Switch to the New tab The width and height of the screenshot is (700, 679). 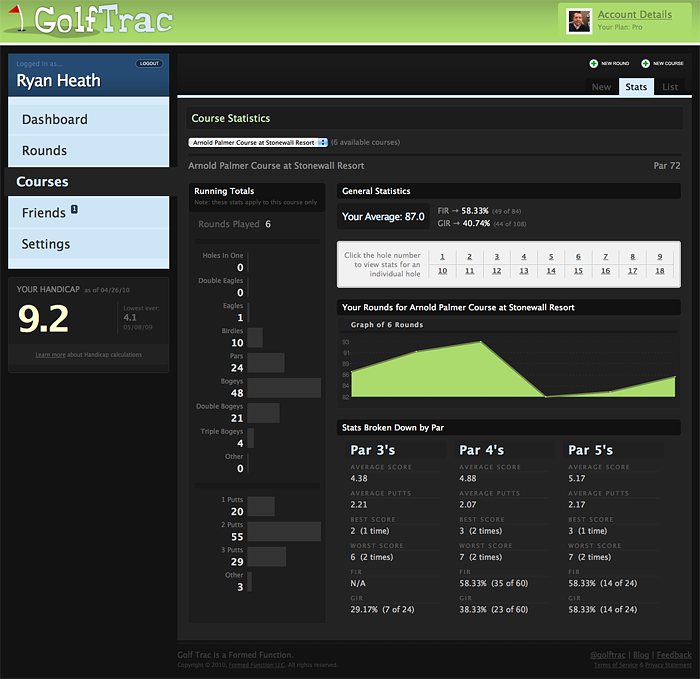601,87
